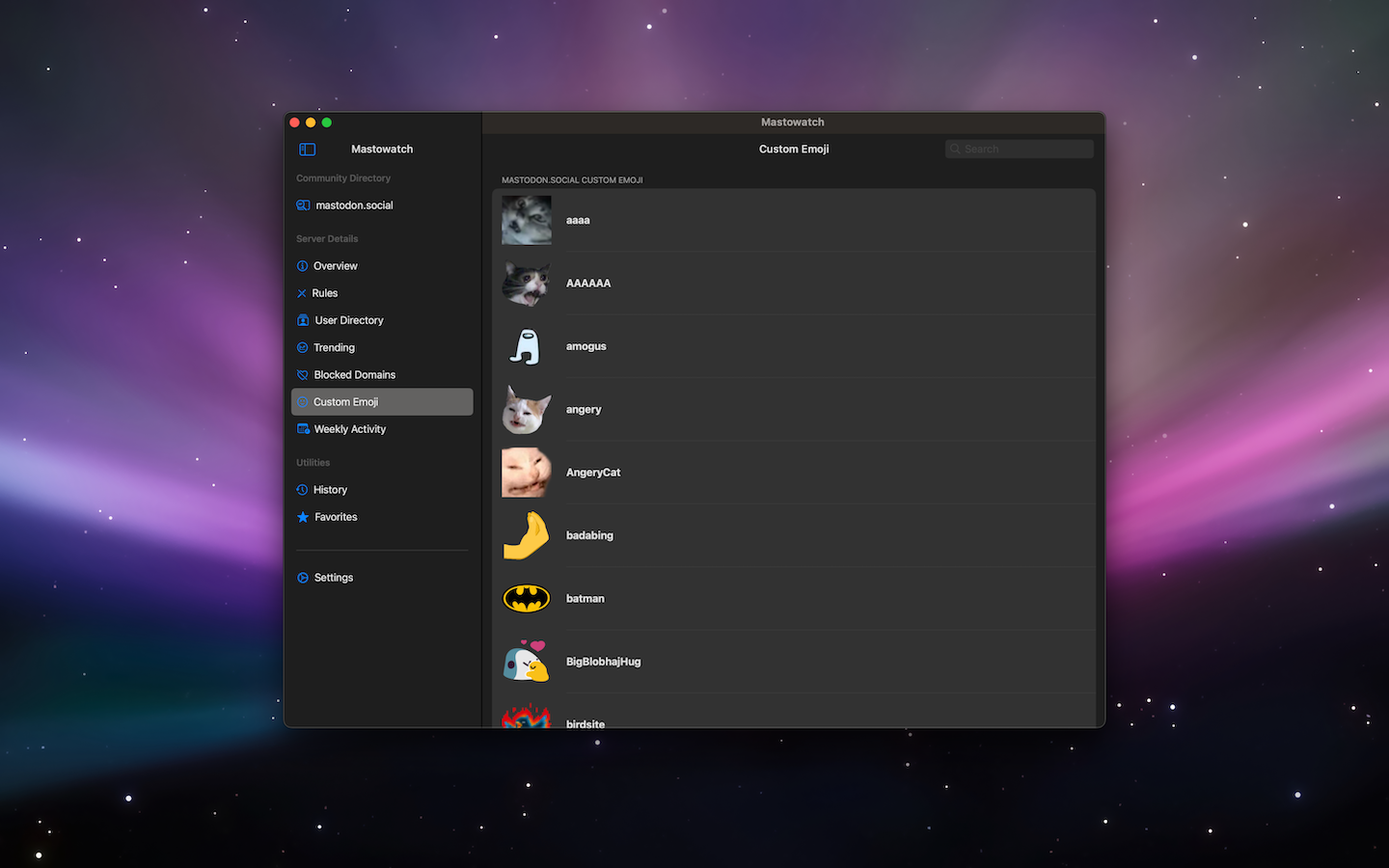Open the History utility

pos(382,490)
